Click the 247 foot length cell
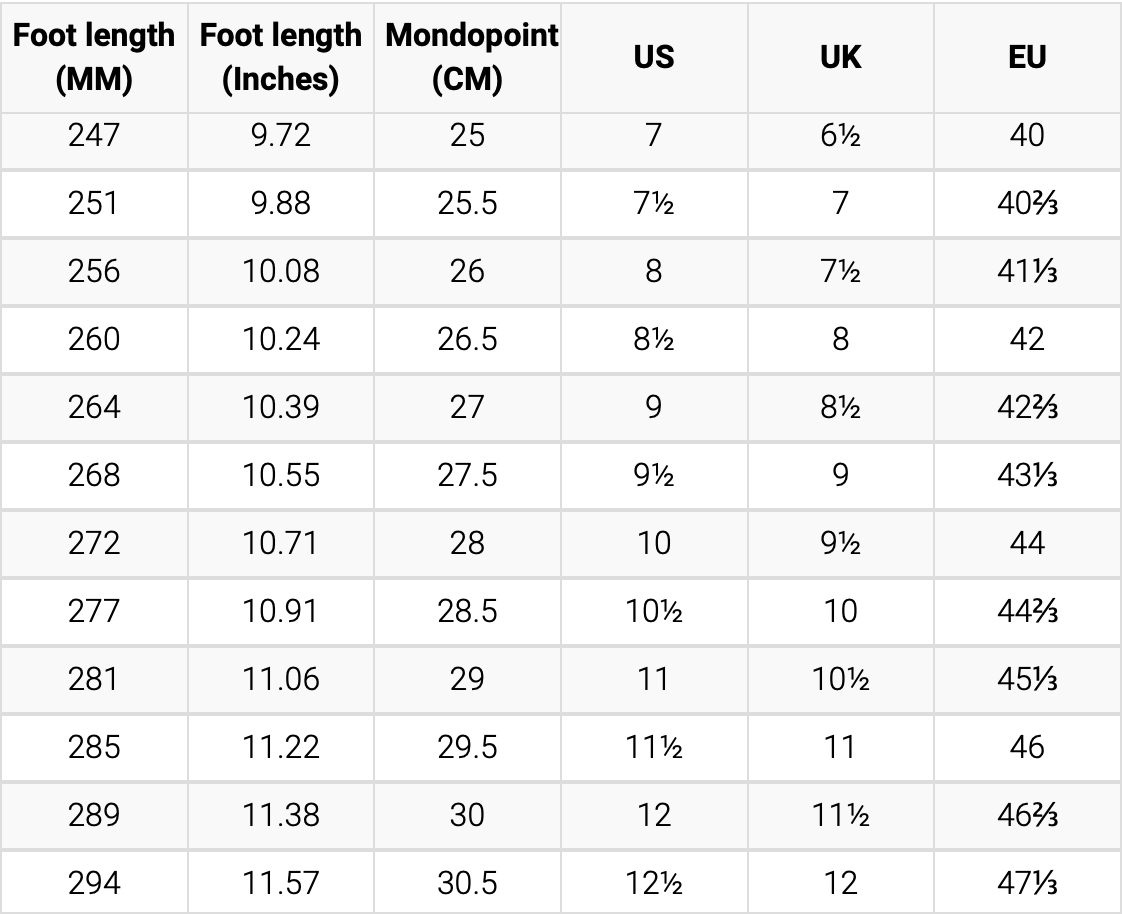Image resolution: width=1122 pixels, height=914 pixels. click(x=94, y=136)
